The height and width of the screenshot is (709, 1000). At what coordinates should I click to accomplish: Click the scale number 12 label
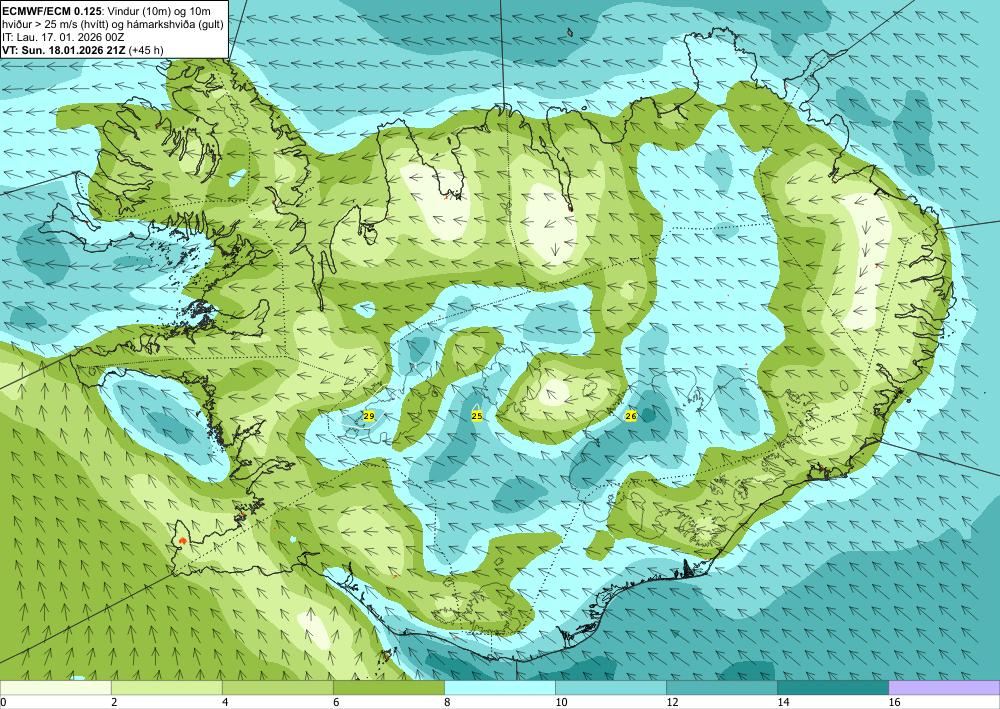672,702
